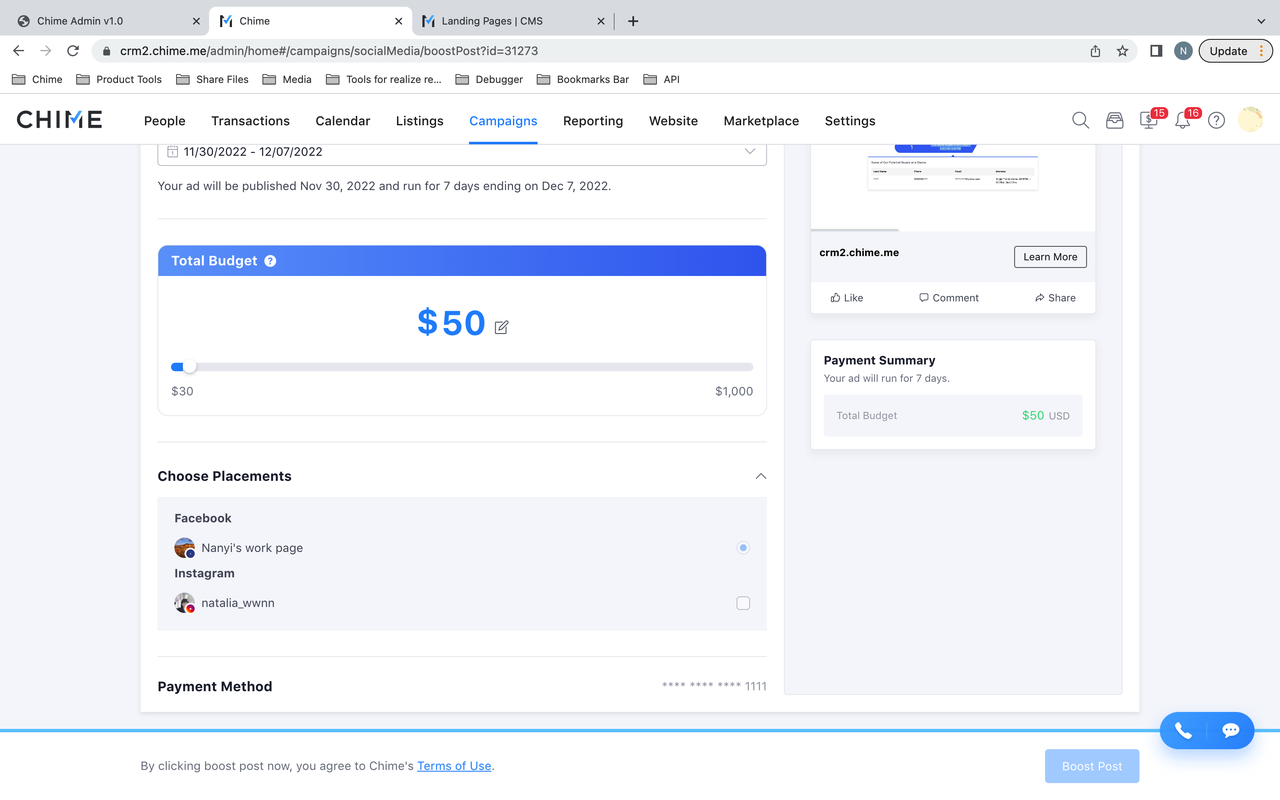Open the Campaigns menu
This screenshot has width=1280, height=800.
(x=503, y=121)
